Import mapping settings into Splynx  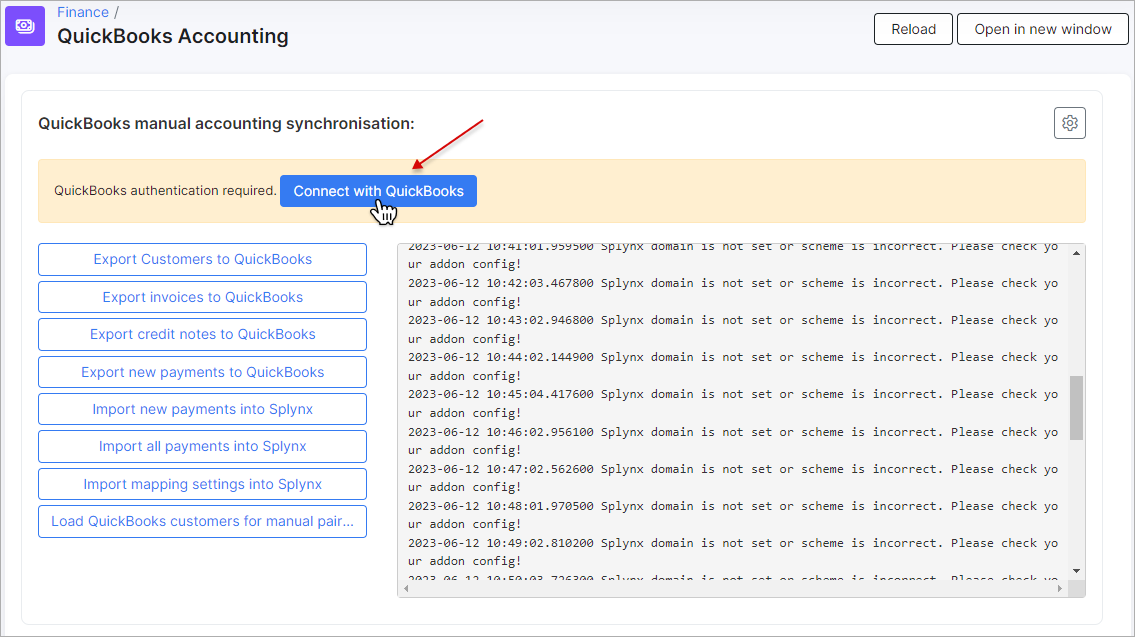point(203,484)
